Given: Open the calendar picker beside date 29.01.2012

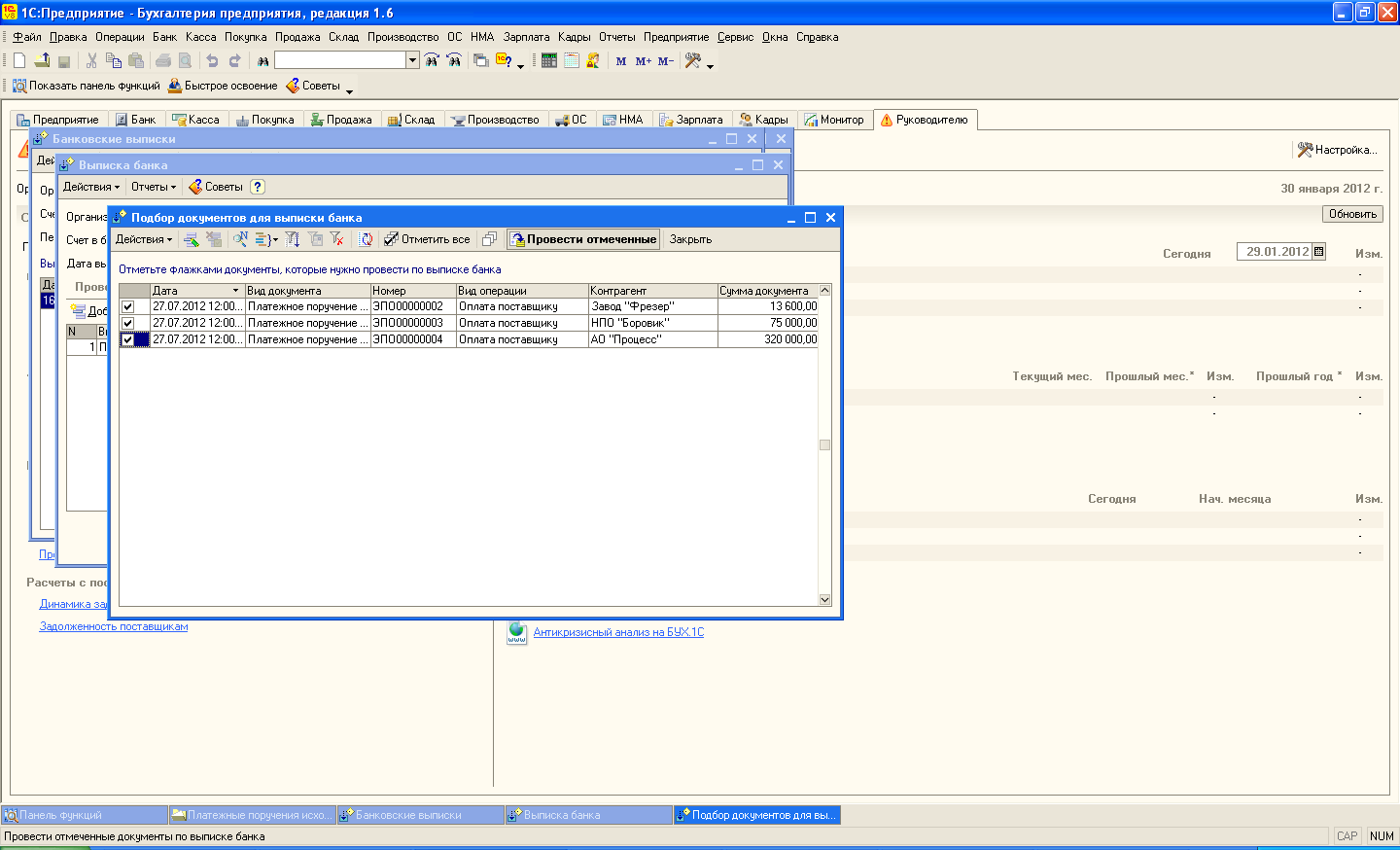Looking at the screenshot, I should [1318, 251].
